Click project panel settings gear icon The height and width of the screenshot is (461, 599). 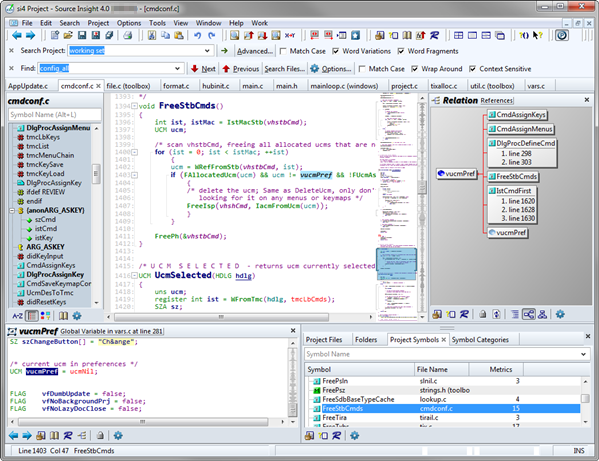tap(355, 435)
